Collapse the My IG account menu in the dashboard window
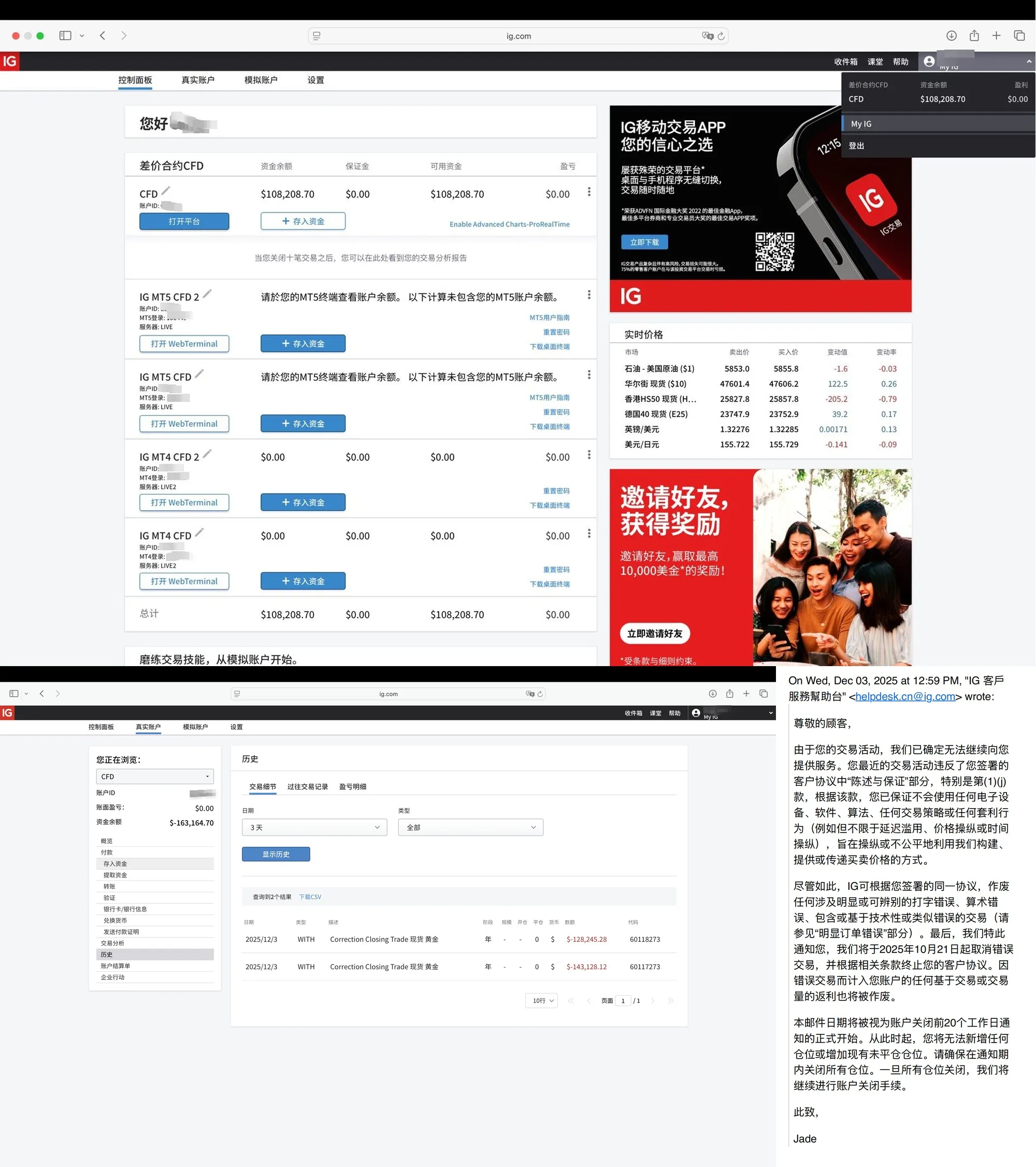The width and height of the screenshot is (1036, 1167). pyautogui.click(x=1029, y=61)
